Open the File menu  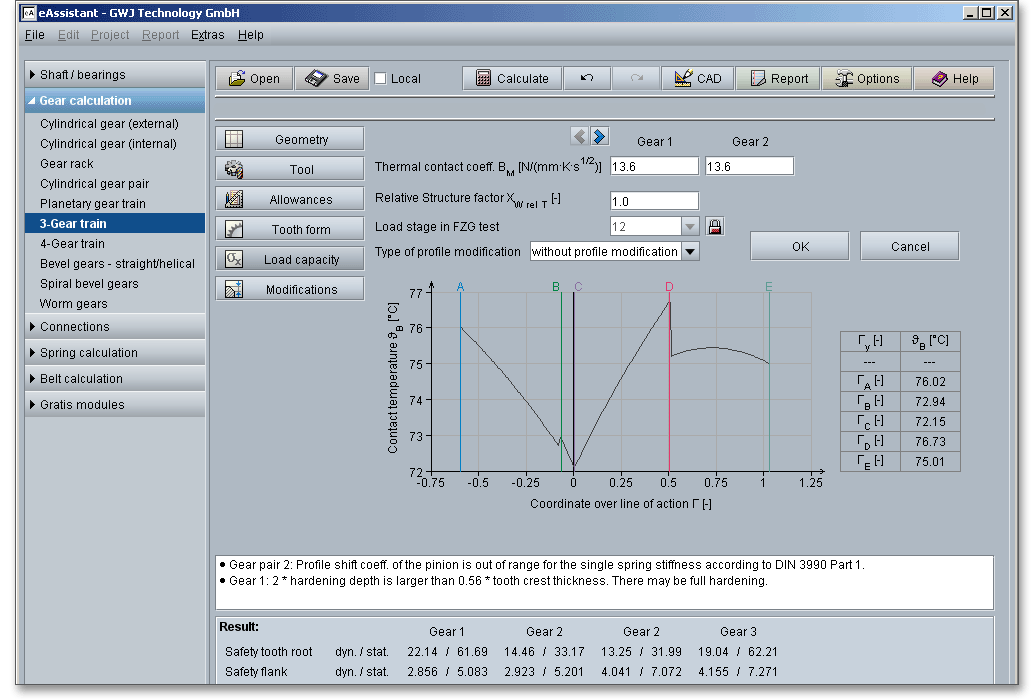(x=34, y=35)
